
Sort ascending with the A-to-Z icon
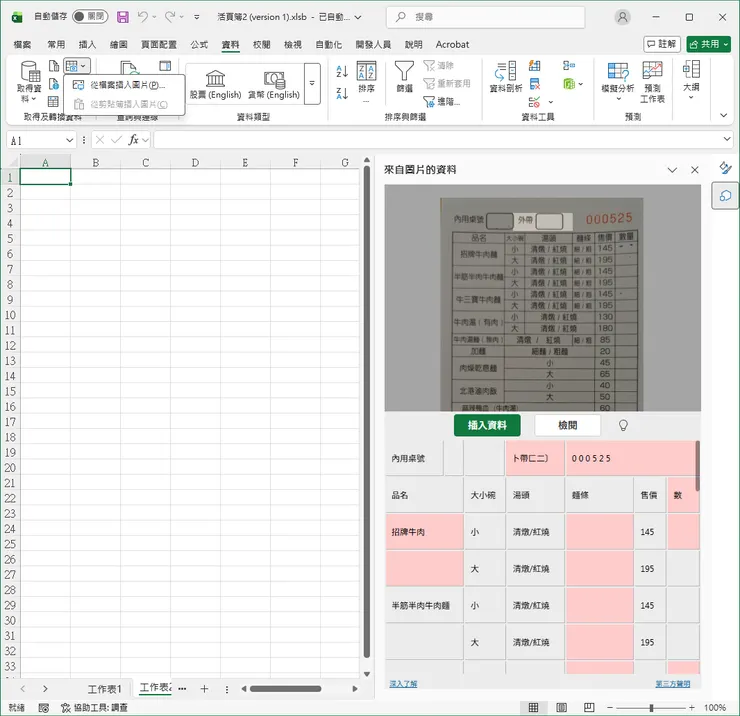pos(342,72)
